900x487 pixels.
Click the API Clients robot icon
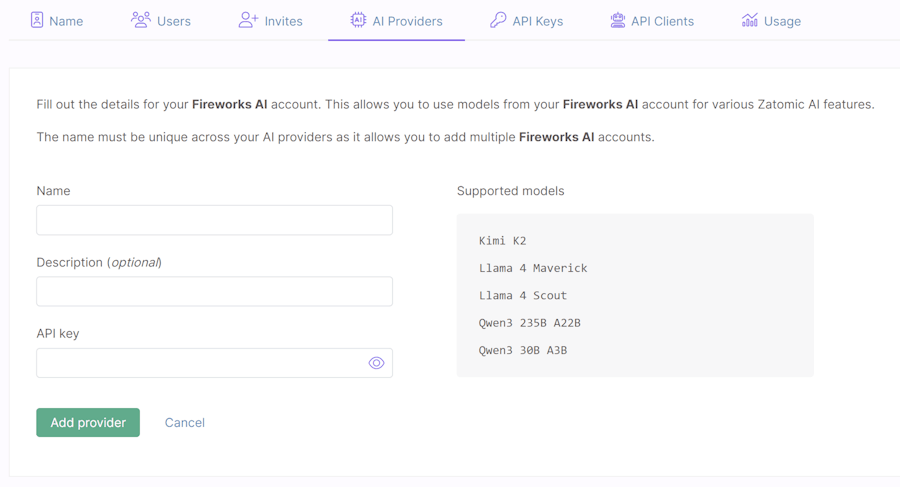coord(618,20)
